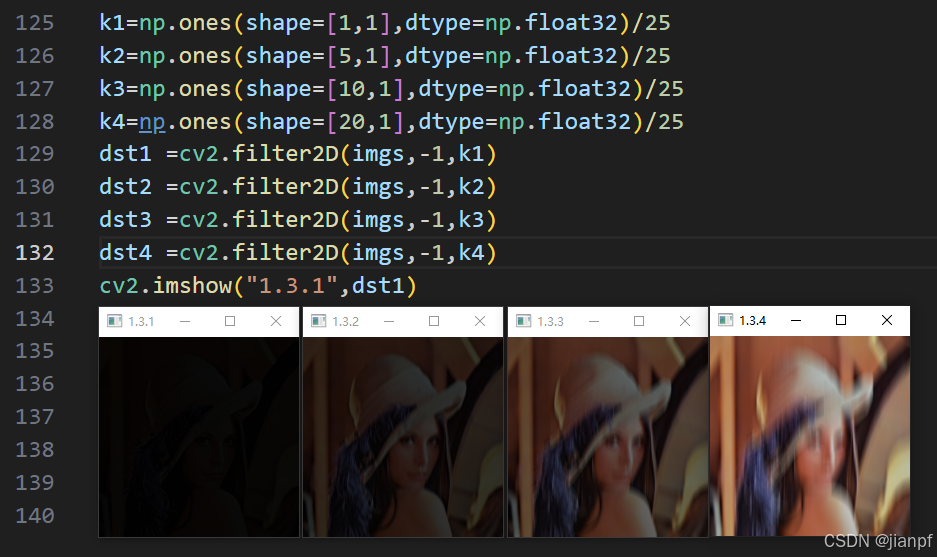Click line number 126 in the gutter
The image size is (937, 557).
35,56
